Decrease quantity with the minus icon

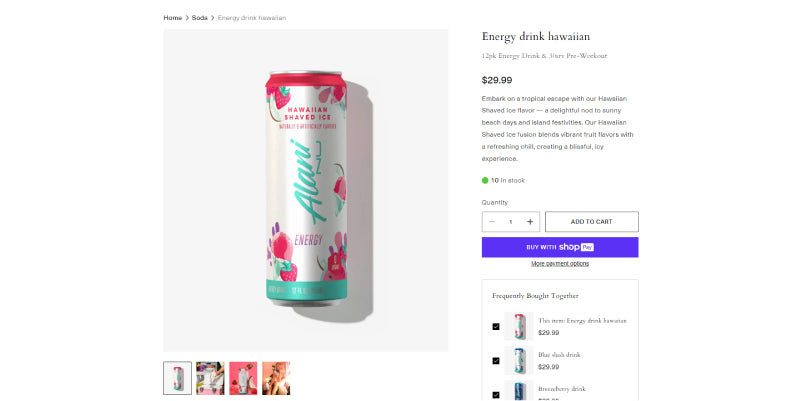click(492, 222)
